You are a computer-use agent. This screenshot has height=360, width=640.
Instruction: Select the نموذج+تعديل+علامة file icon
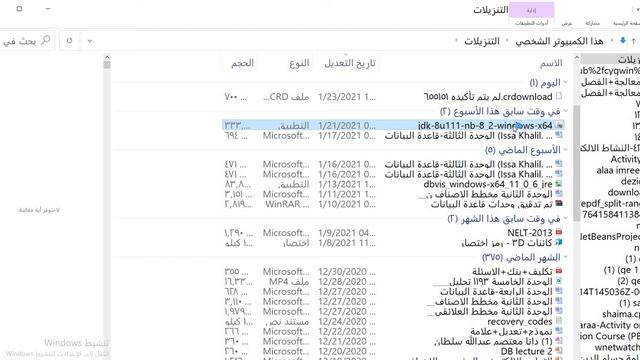[x=559, y=331]
